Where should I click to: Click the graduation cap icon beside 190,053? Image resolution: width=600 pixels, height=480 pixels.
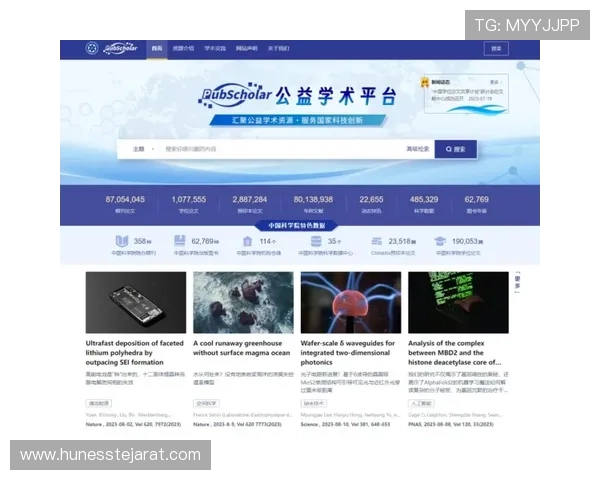[x=440, y=241]
